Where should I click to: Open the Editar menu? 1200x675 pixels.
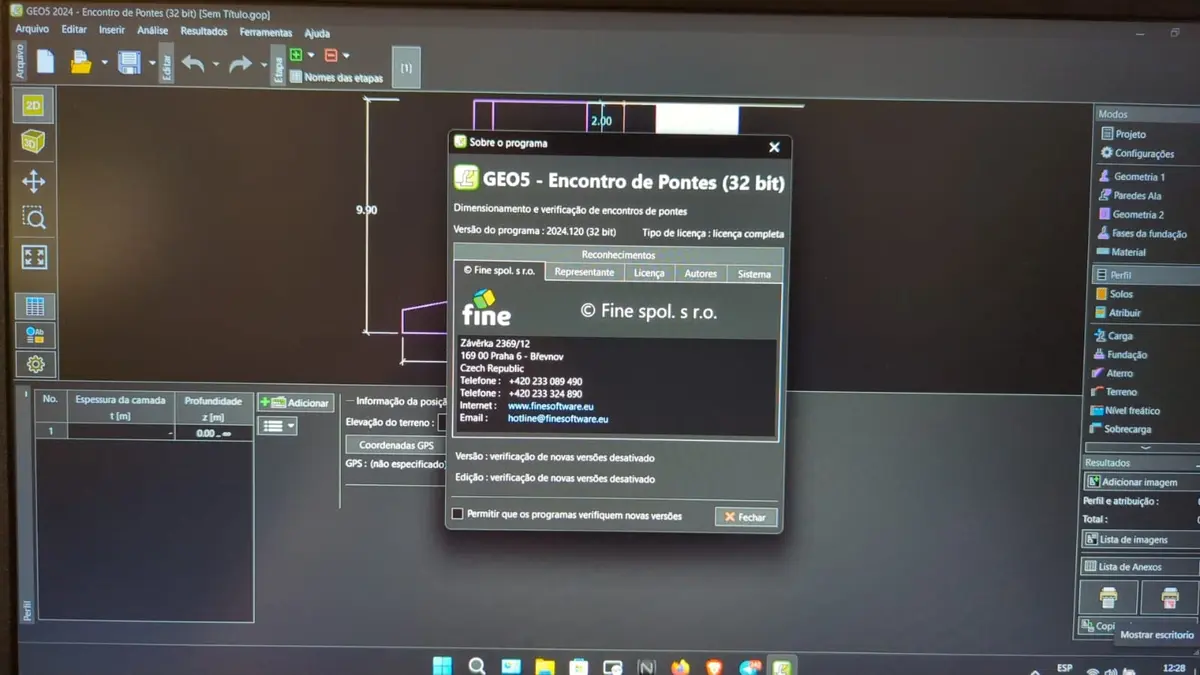(74, 30)
